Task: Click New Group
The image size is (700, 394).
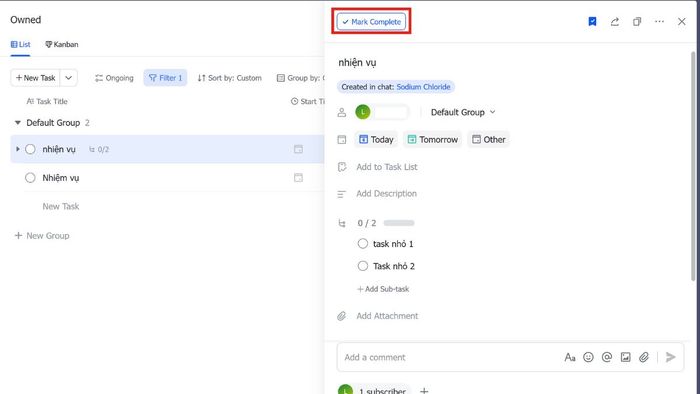Action: tap(42, 236)
